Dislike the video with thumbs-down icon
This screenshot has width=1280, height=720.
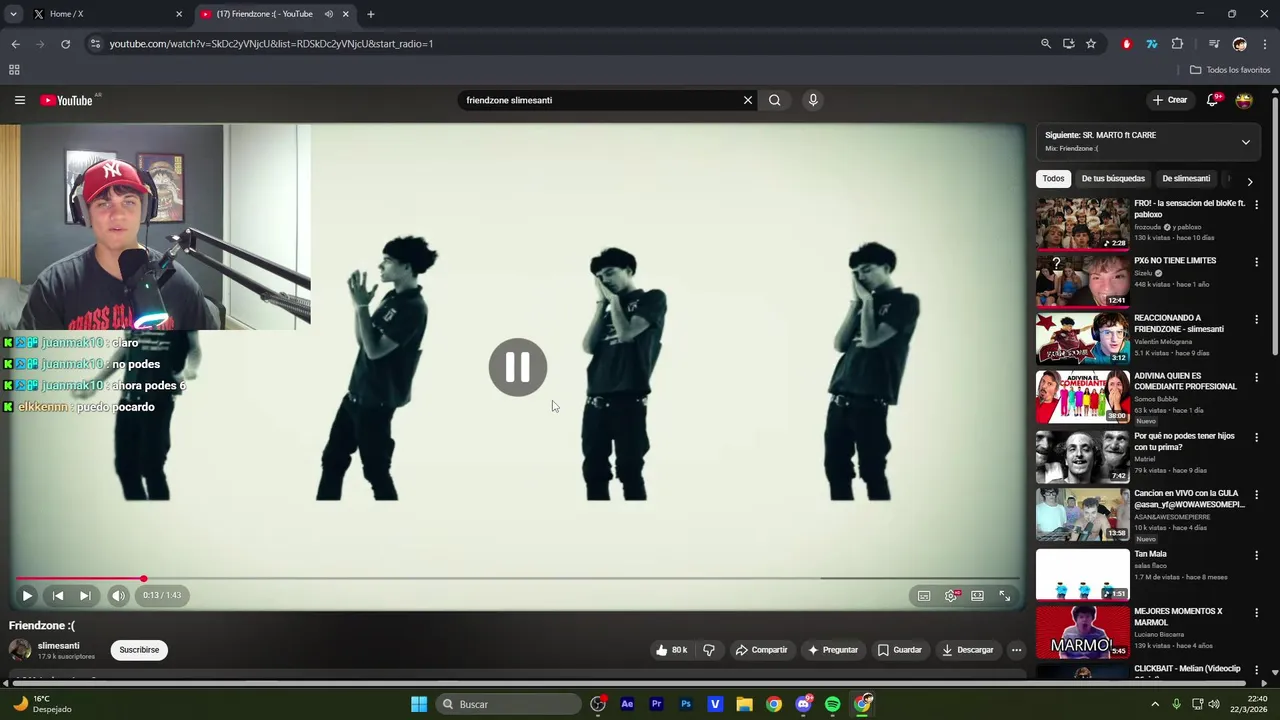coord(709,650)
